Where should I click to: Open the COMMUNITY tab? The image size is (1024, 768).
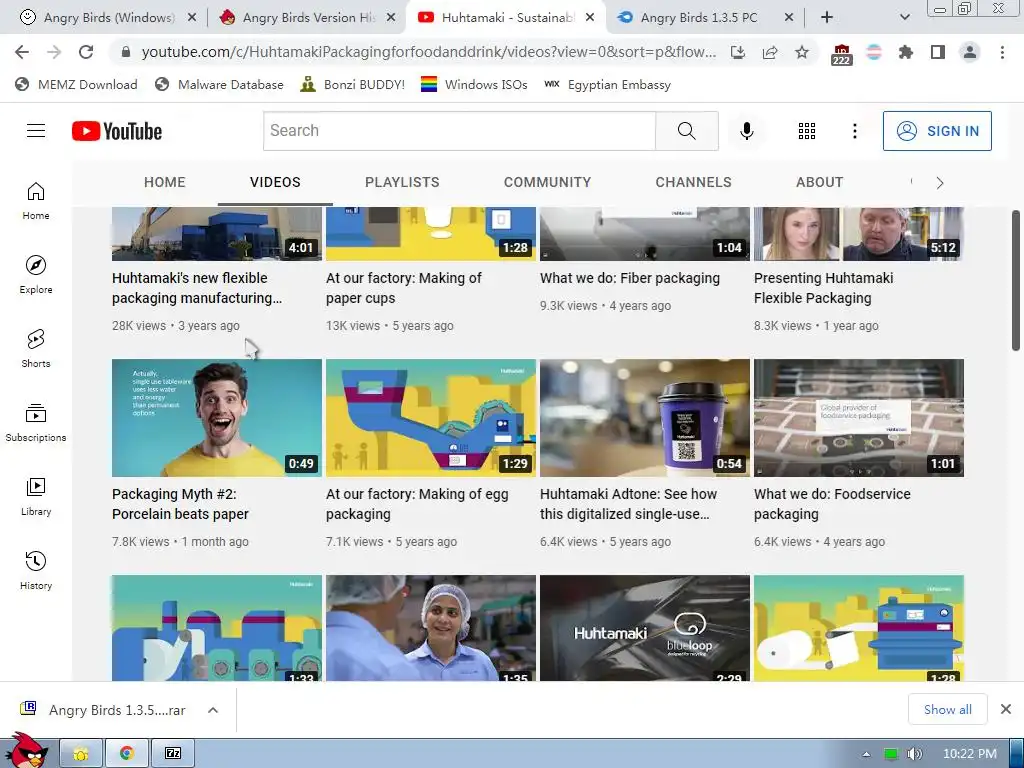(x=547, y=182)
